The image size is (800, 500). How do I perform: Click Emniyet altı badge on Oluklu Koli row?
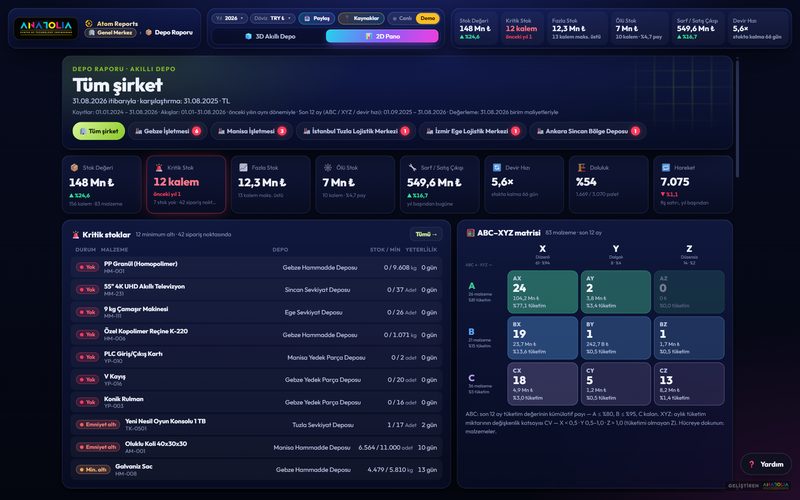pyautogui.click(x=98, y=447)
